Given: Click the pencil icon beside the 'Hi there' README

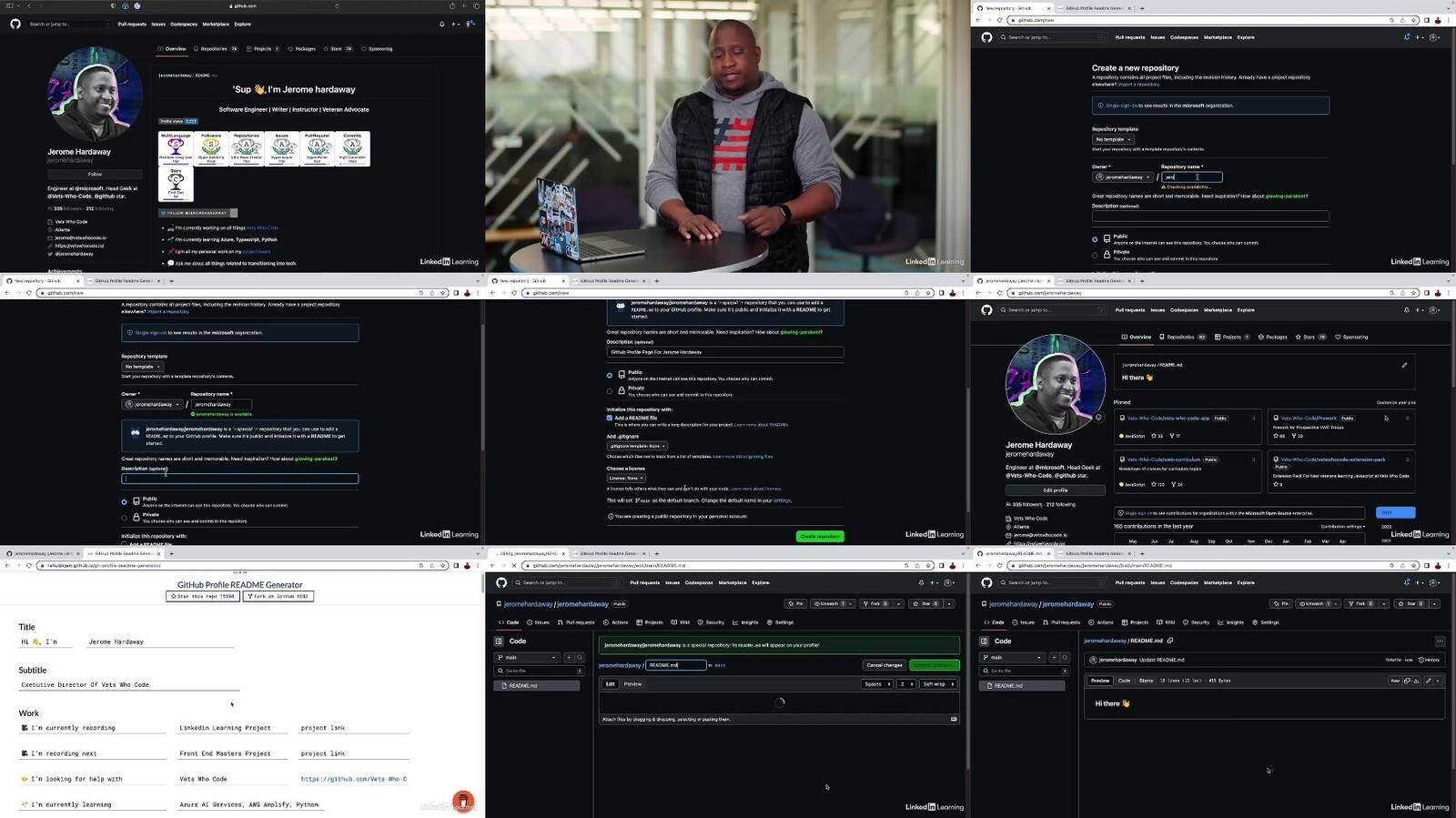Looking at the screenshot, I should 1404,365.
